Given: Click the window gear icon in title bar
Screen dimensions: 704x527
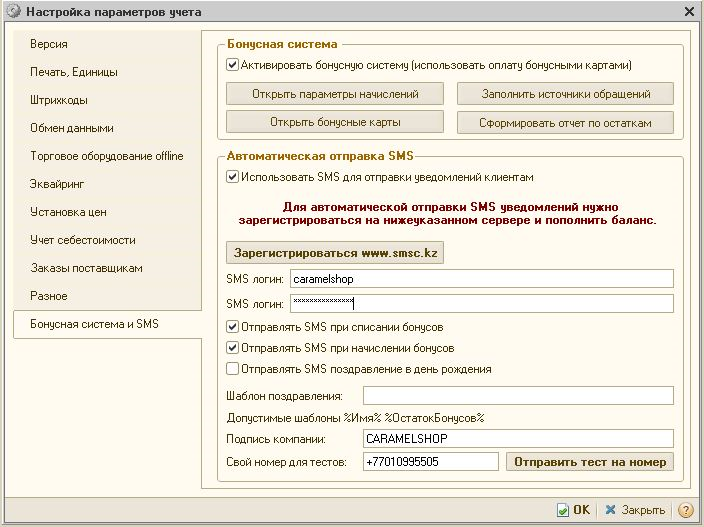Looking at the screenshot, I should coord(14,11).
